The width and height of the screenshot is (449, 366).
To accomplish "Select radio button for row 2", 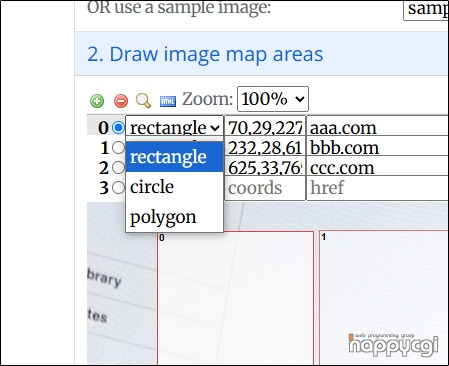I will pyautogui.click(x=118, y=168).
